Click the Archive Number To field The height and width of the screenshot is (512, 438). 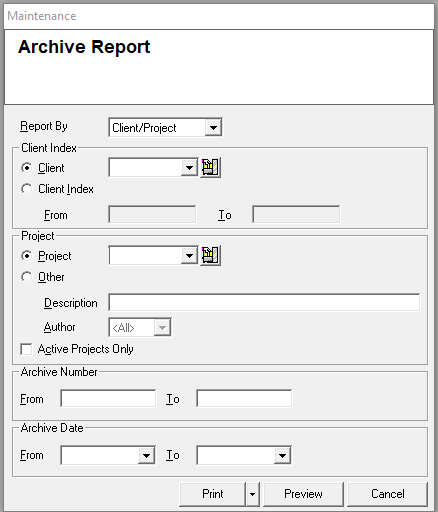coord(244,398)
